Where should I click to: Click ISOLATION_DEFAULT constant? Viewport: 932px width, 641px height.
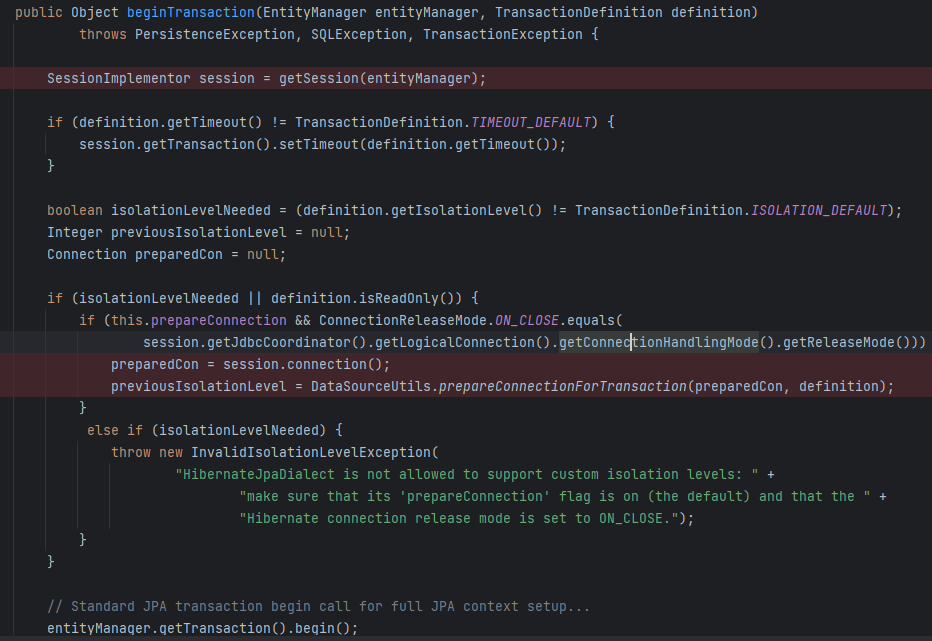coord(818,210)
